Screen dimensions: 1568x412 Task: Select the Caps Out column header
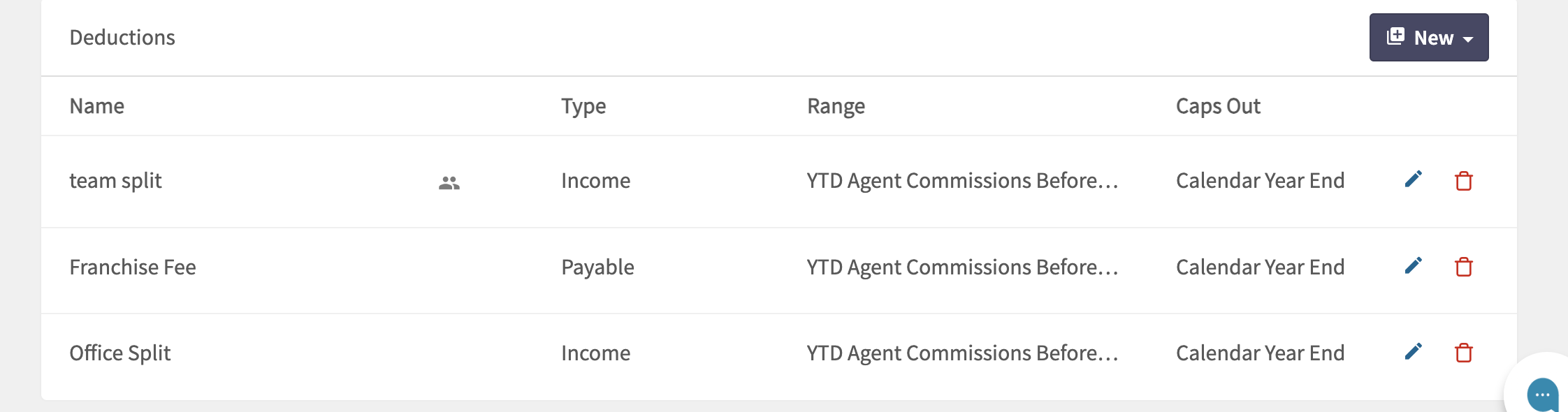(1218, 106)
